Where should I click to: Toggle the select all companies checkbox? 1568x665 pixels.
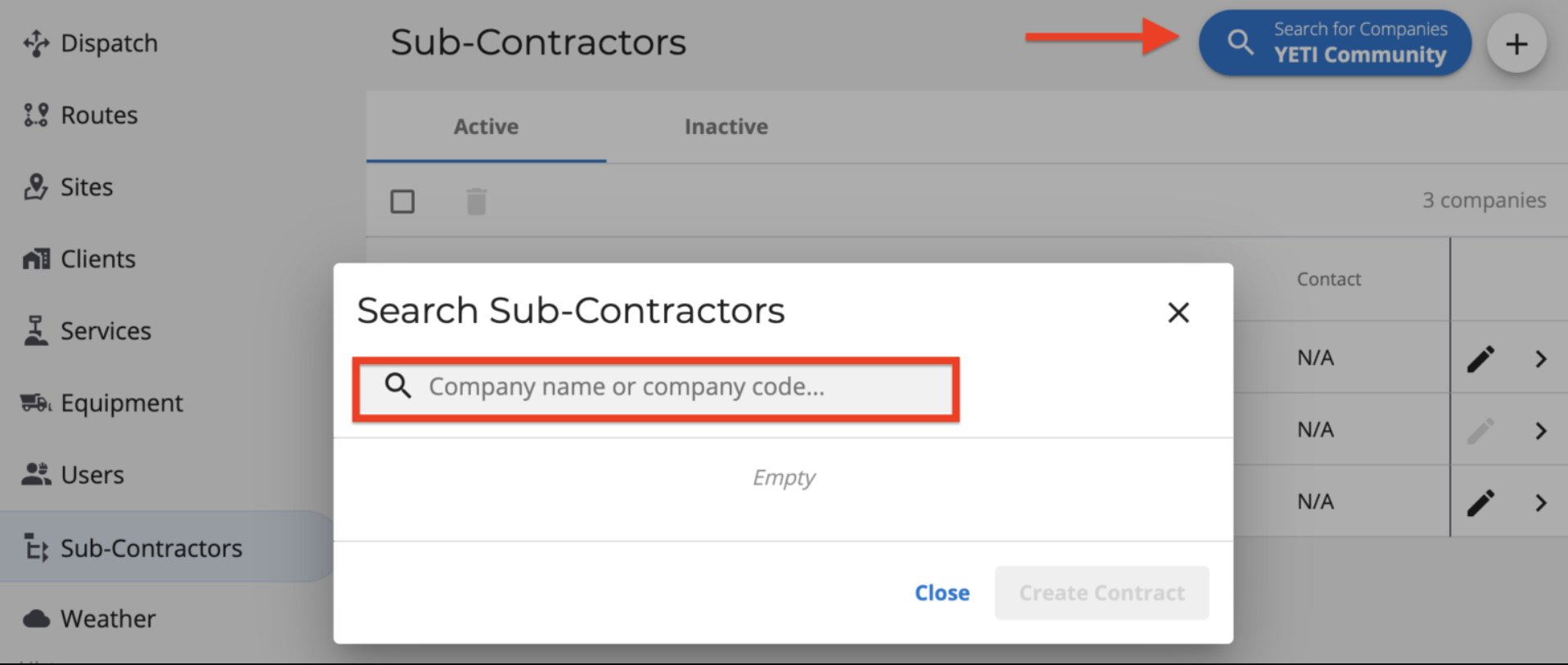pos(402,201)
